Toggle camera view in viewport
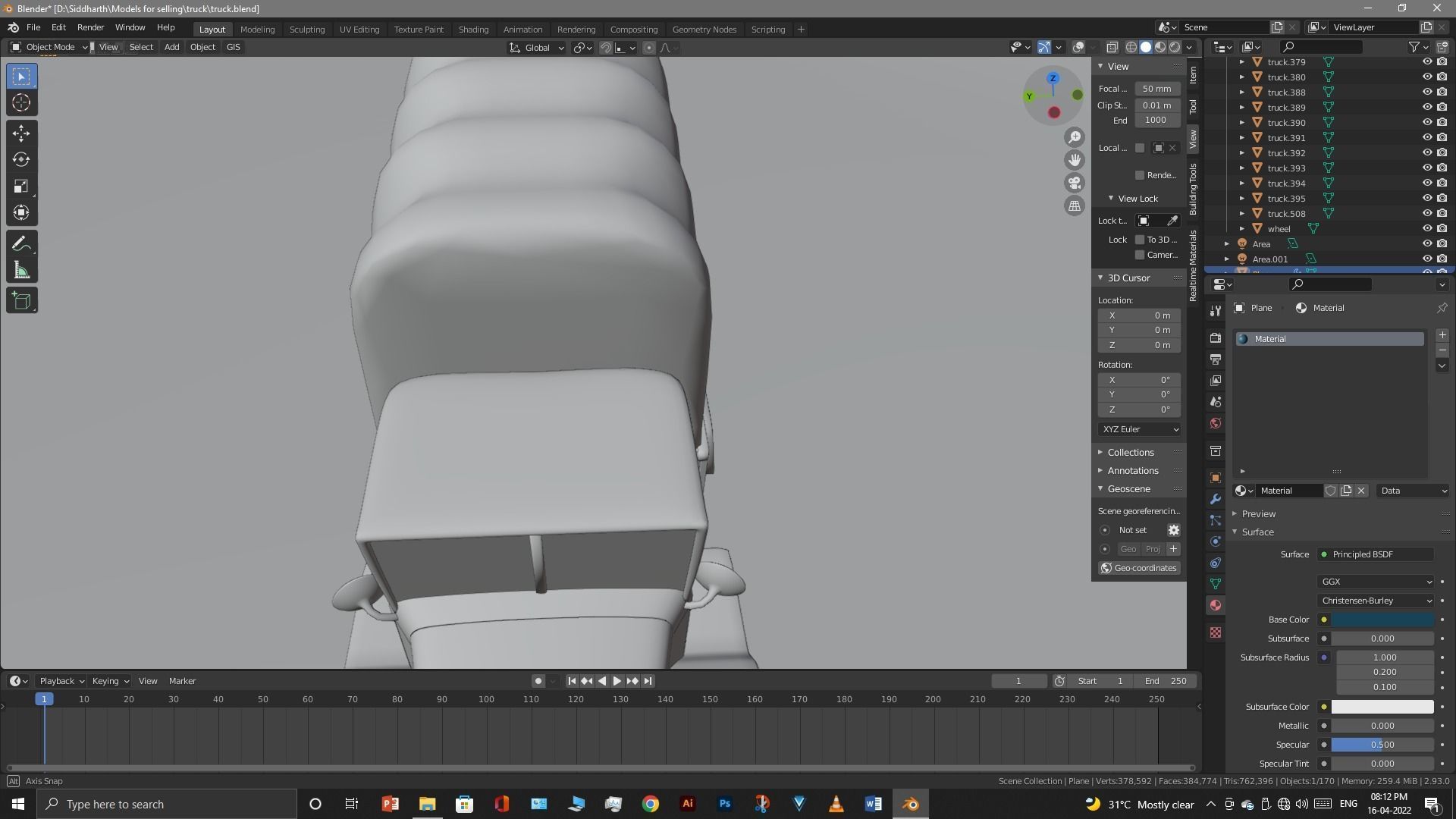Viewport: 1456px width, 819px height. [1075, 183]
